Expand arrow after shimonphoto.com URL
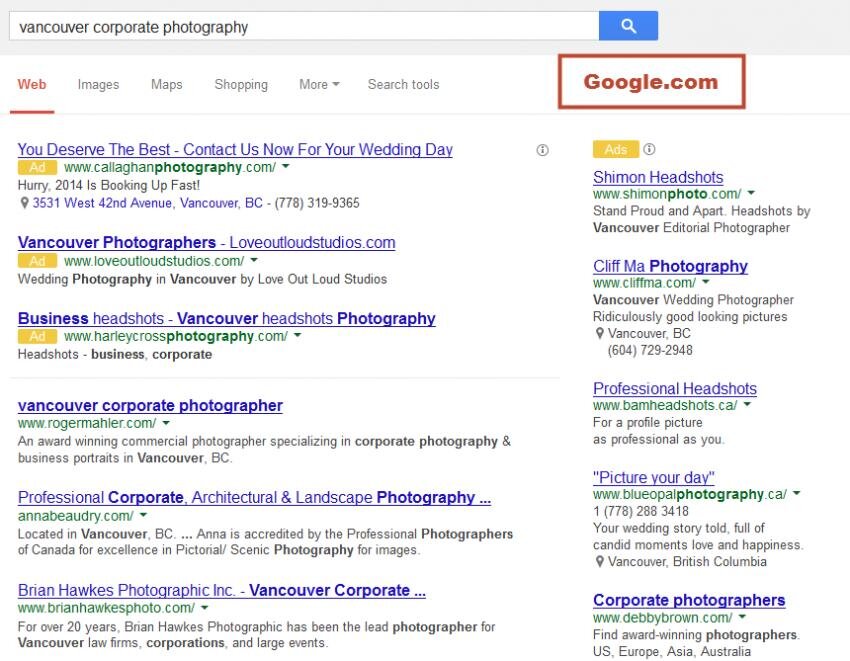This screenshot has height=661, width=850. (751, 192)
